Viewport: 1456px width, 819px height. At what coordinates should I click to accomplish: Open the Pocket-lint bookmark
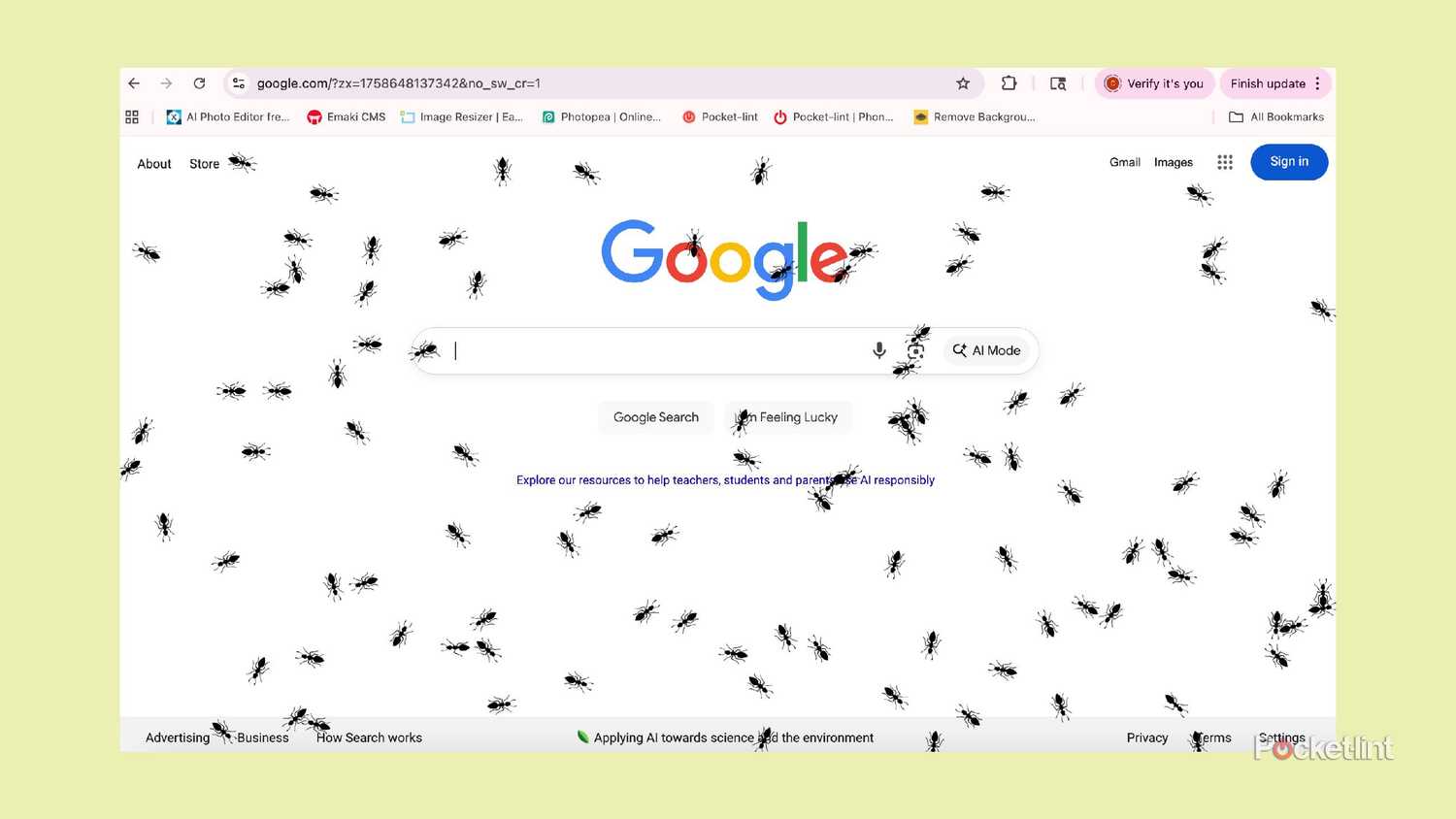pyautogui.click(x=720, y=116)
